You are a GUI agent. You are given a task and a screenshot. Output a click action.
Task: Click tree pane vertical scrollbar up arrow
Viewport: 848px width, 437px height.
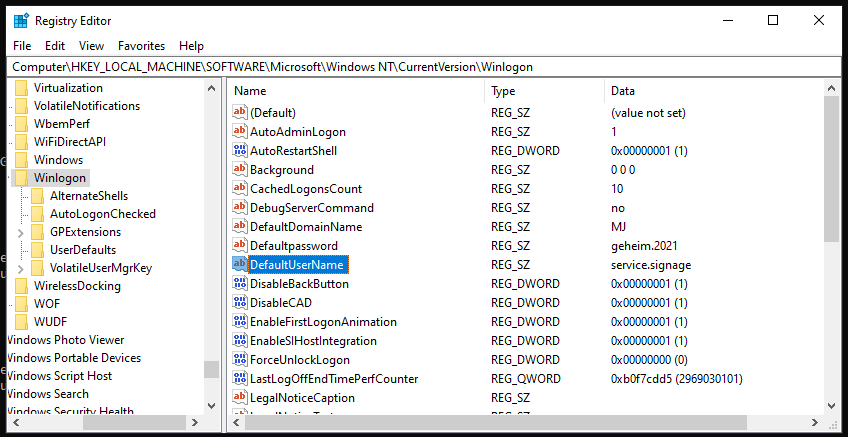pos(211,88)
